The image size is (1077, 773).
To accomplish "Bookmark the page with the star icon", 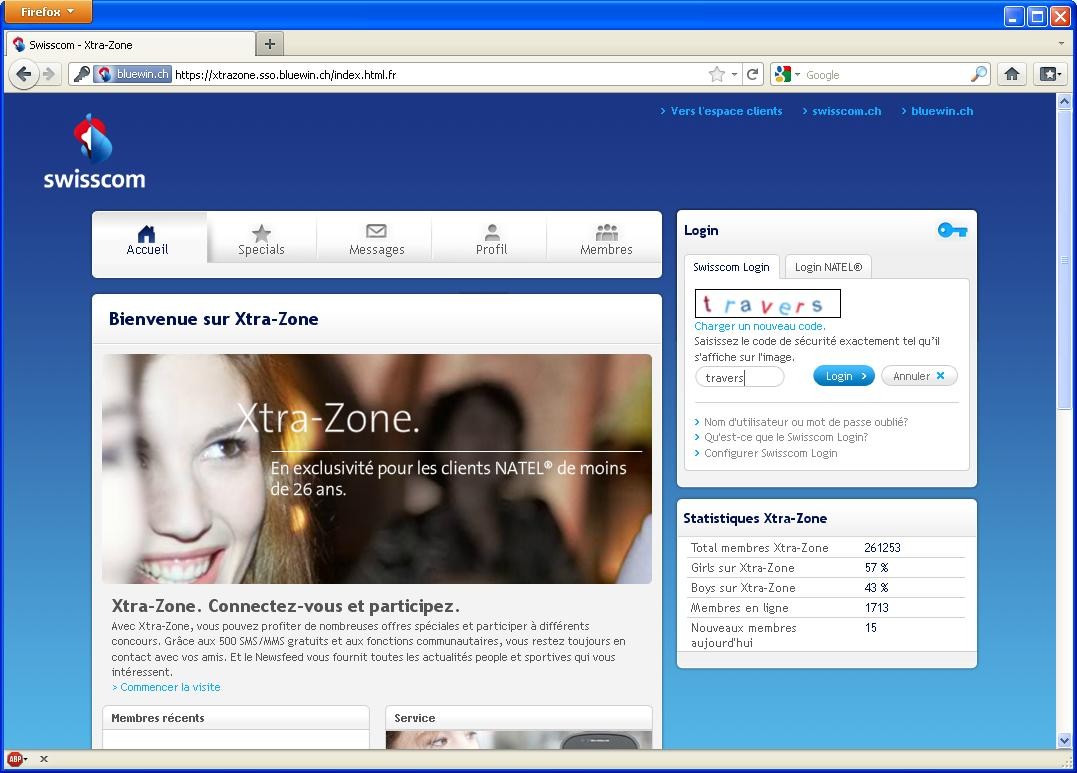I will [717, 73].
